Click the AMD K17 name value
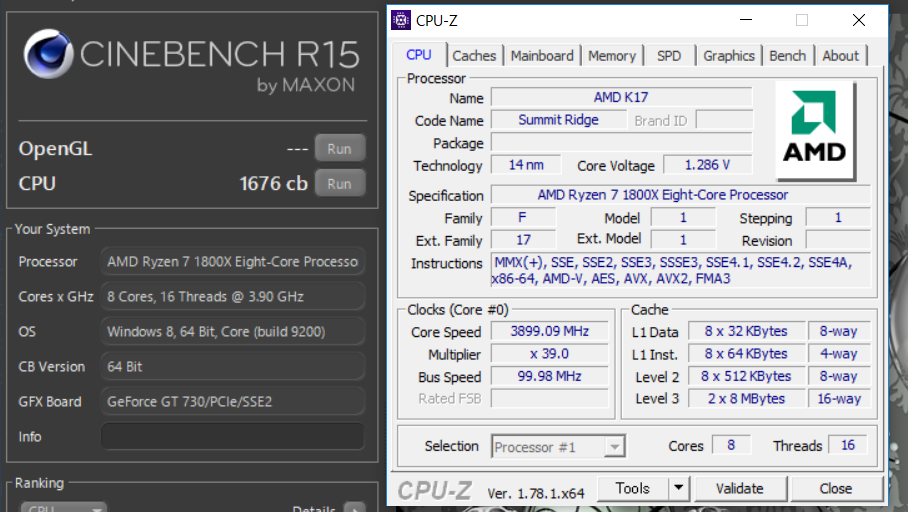The height and width of the screenshot is (512, 908). [x=621, y=97]
